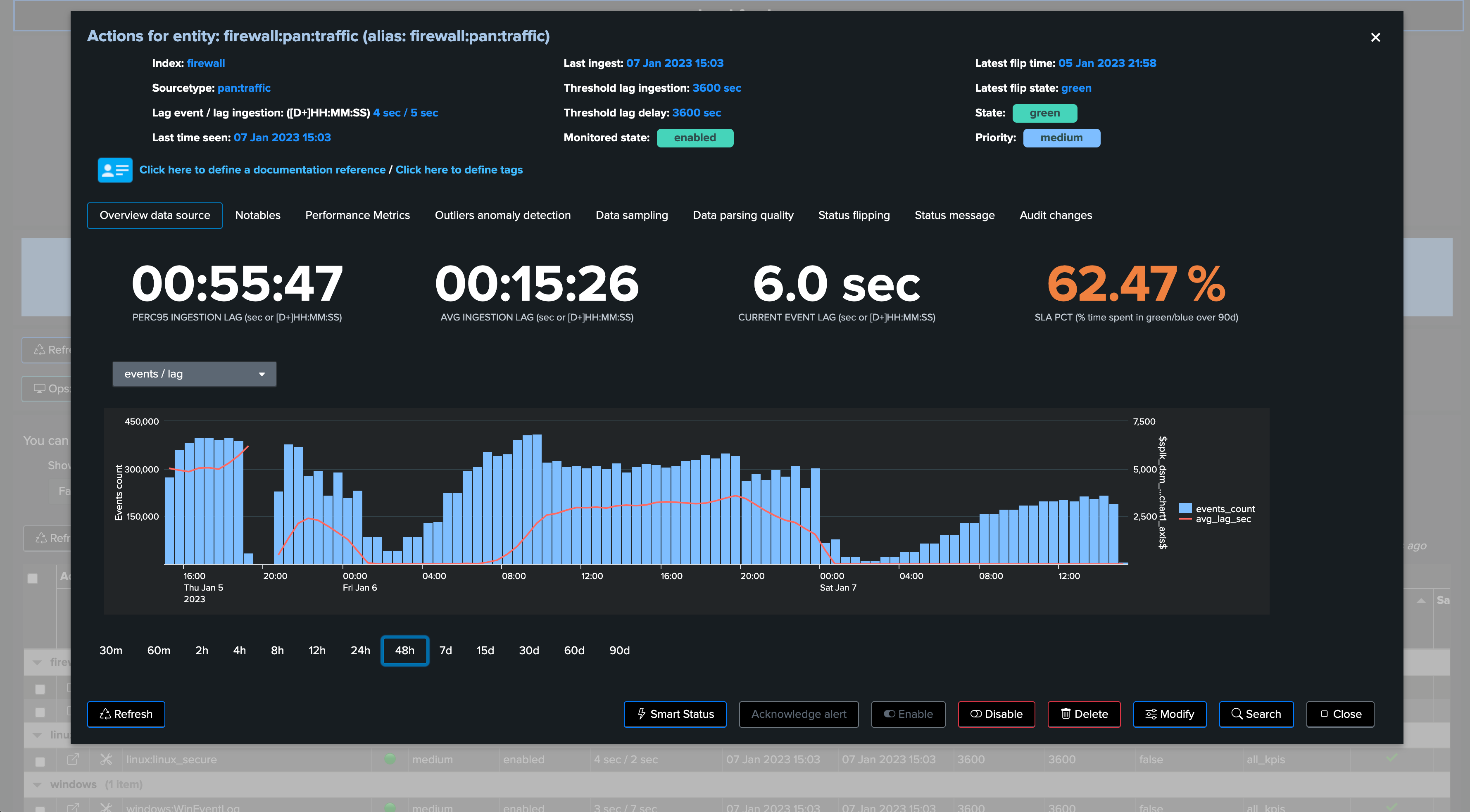Delete this entity

click(1084, 715)
